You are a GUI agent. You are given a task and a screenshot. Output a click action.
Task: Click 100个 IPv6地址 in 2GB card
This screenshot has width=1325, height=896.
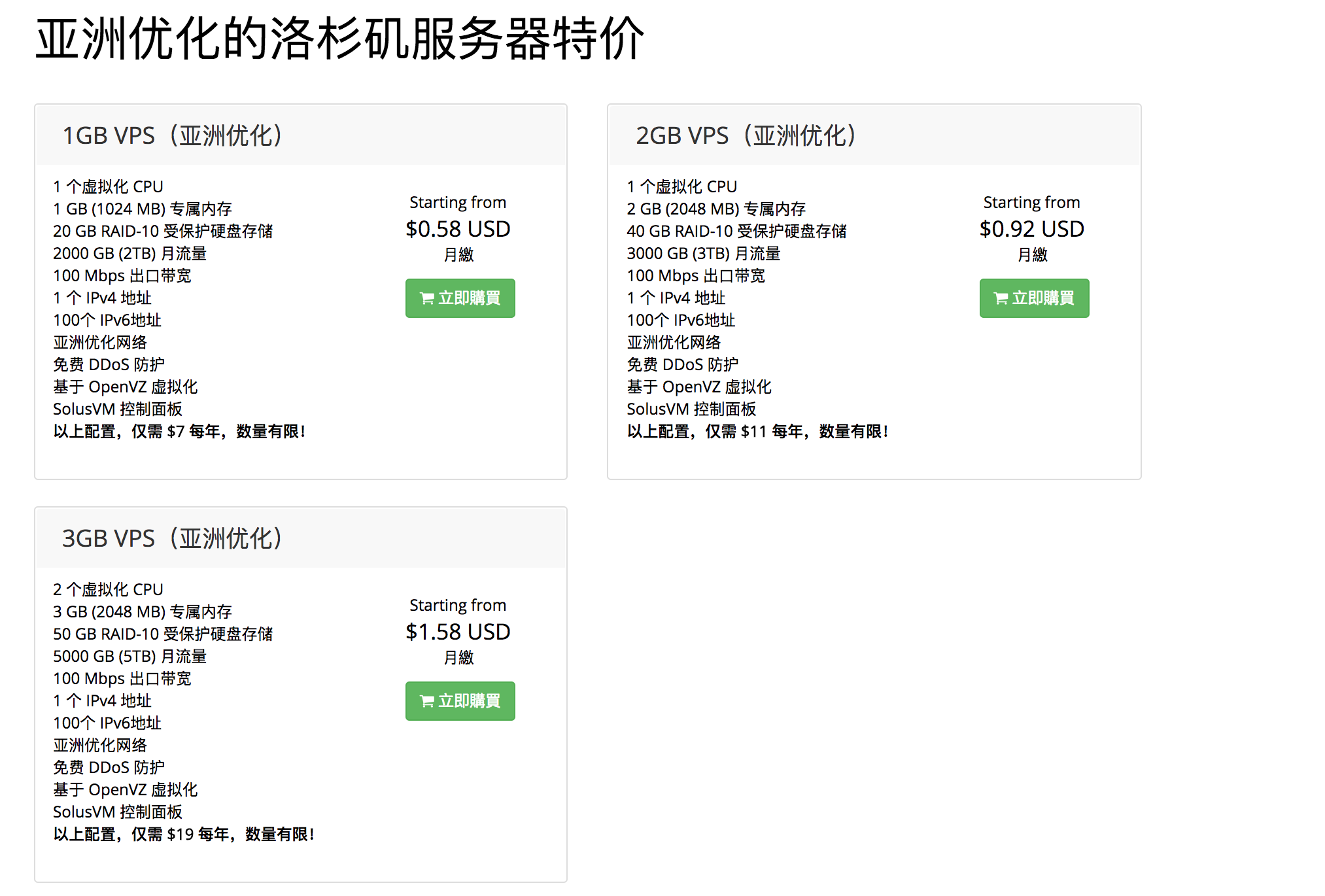681,320
